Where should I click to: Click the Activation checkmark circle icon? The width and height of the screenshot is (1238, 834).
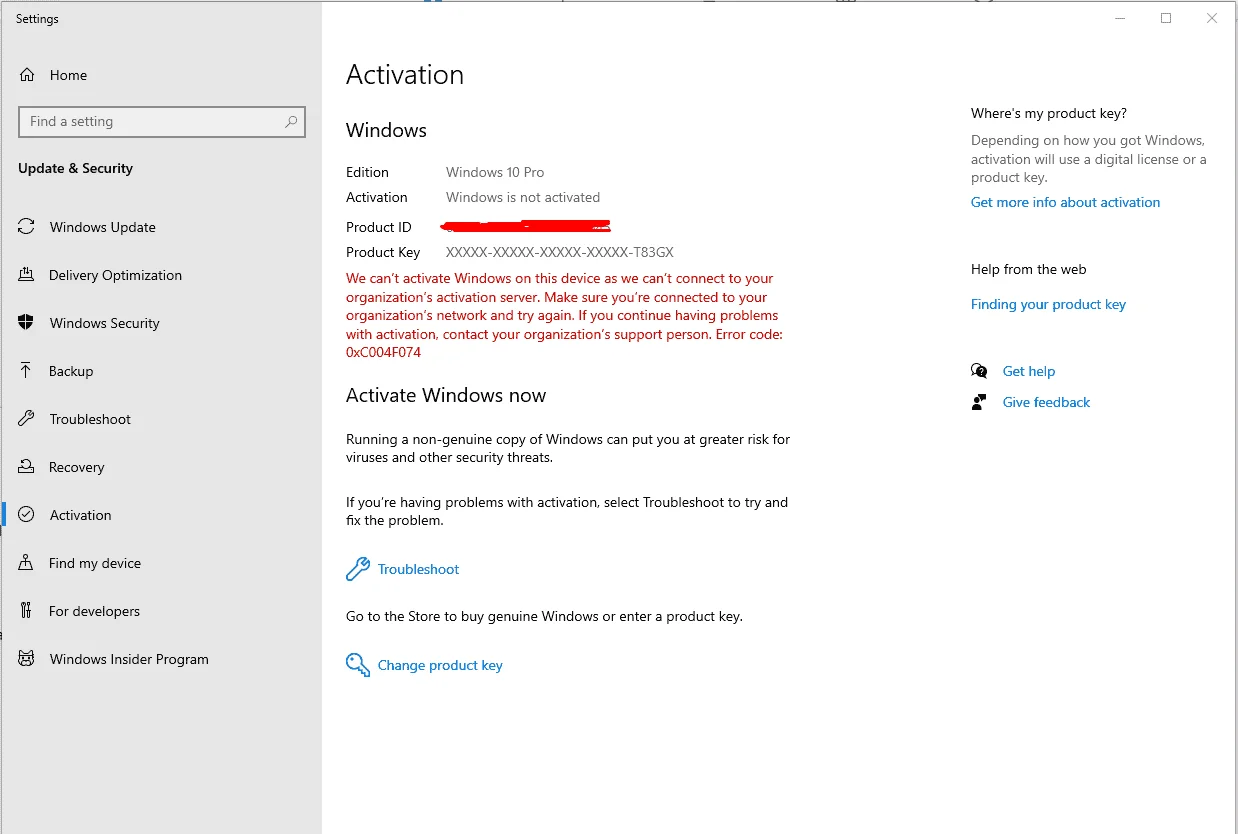[27, 515]
